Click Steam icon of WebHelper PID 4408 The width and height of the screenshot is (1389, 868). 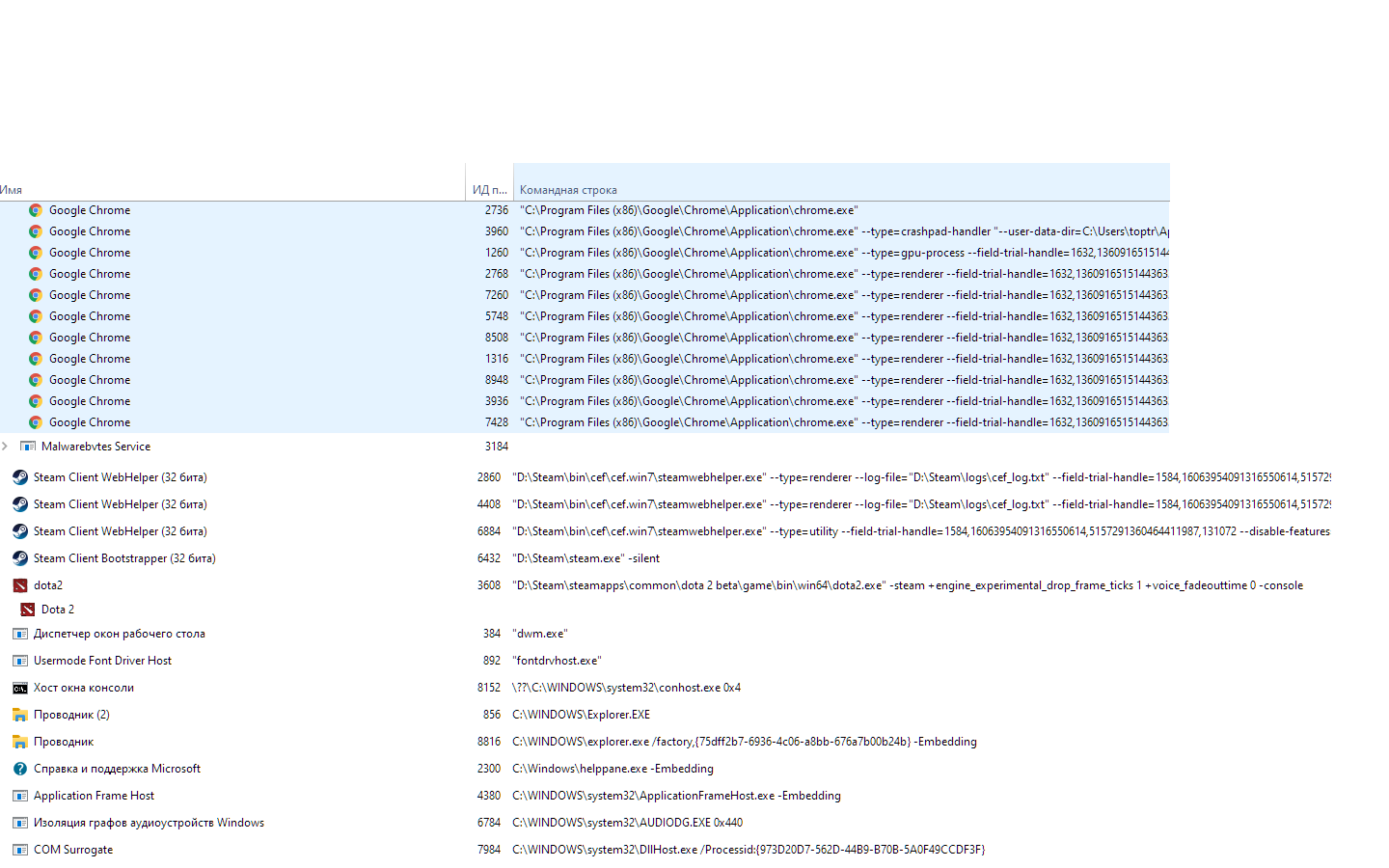coord(20,504)
